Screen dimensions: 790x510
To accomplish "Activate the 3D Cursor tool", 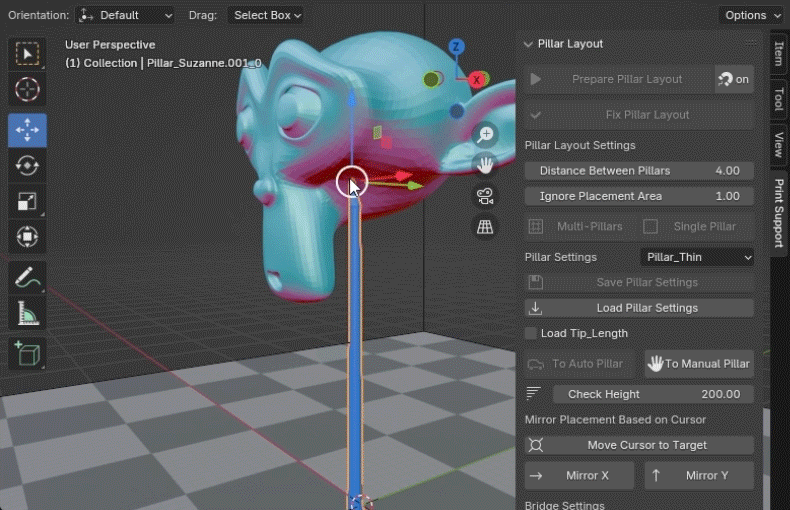I will (27, 90).
